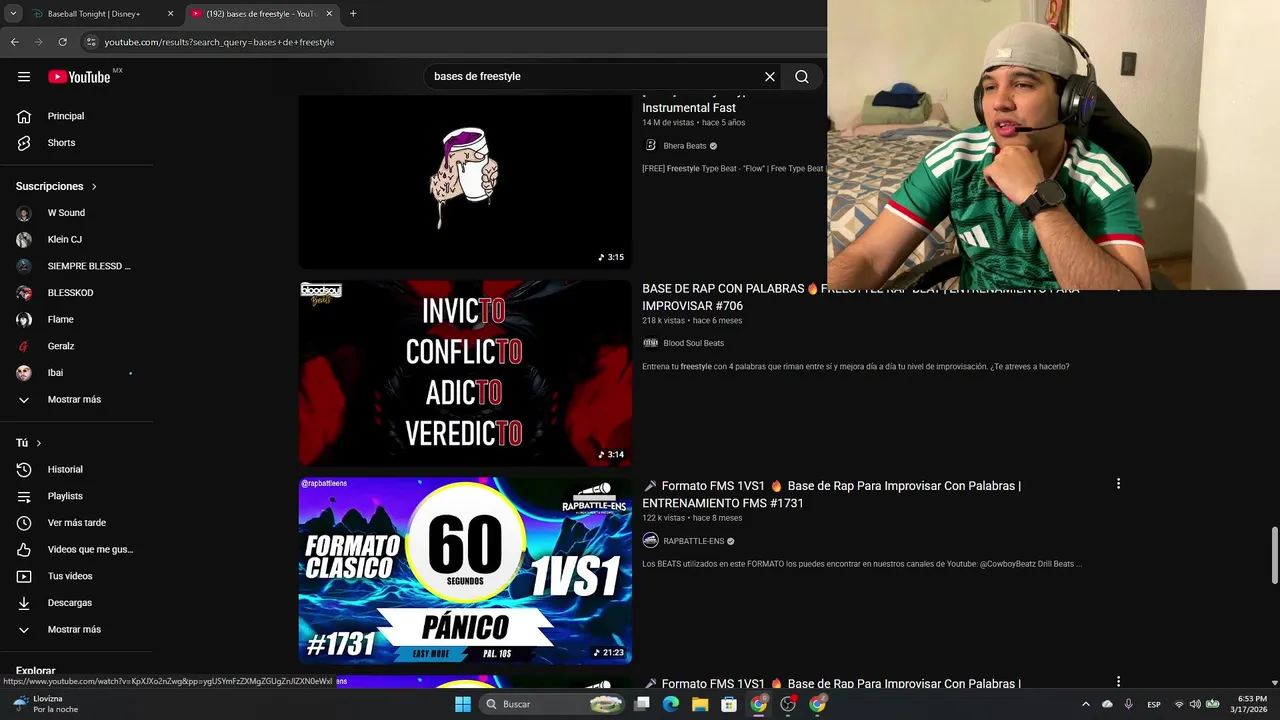Viewport: 1280px width, 720px height.
Task: Open the Bhera Beats channel avatar
Action: click(650, 146)
